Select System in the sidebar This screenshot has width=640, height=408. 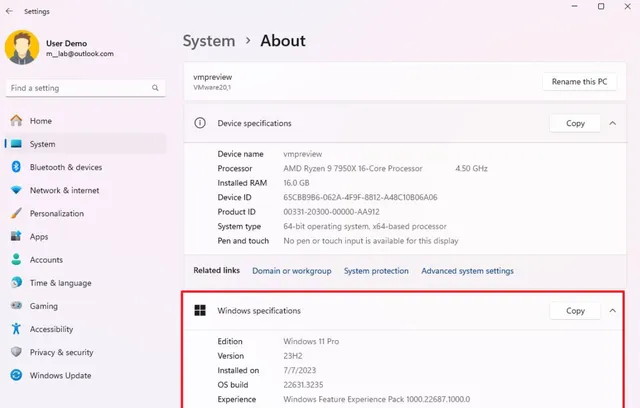pos(85,144)
